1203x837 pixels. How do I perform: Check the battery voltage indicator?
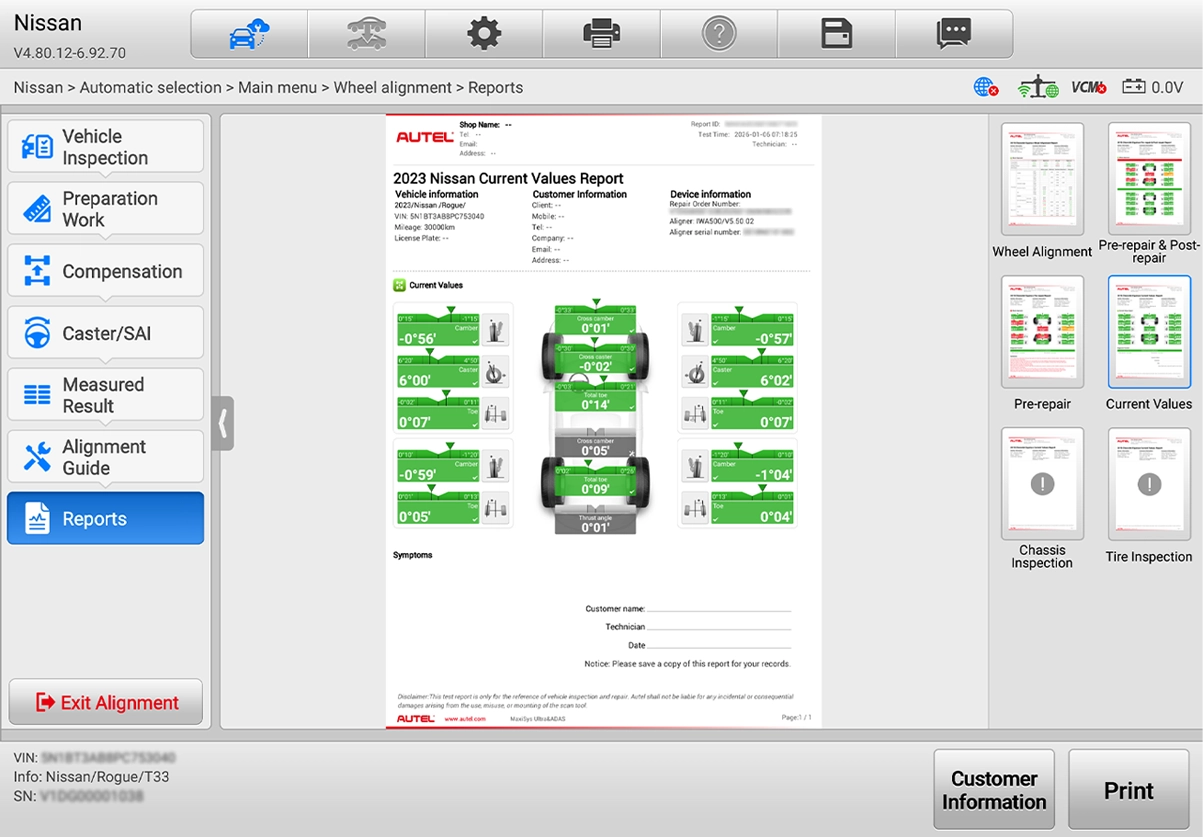pos(1152,88)
